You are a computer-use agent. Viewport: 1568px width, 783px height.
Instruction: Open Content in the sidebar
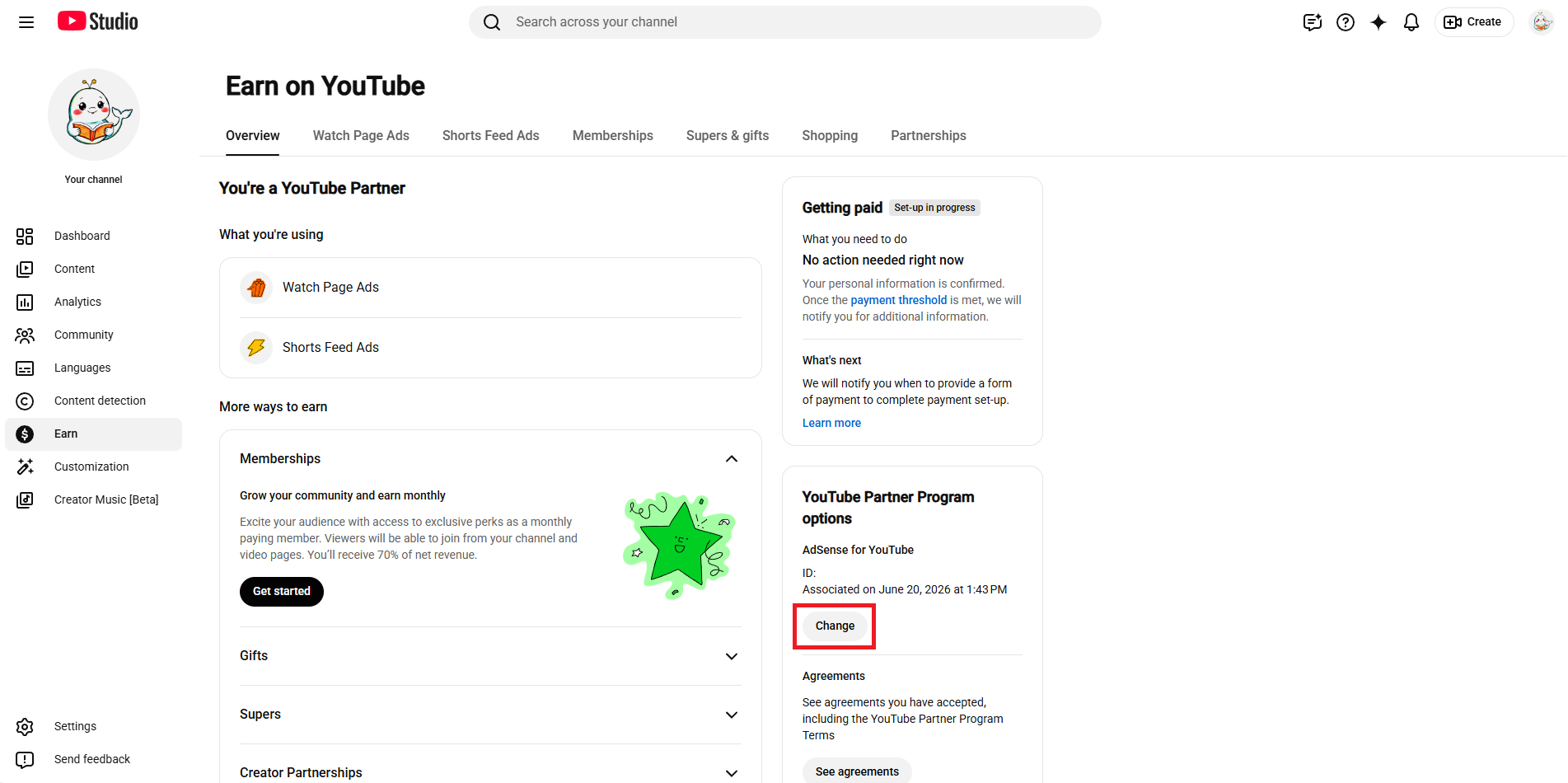tap(94, 270)
